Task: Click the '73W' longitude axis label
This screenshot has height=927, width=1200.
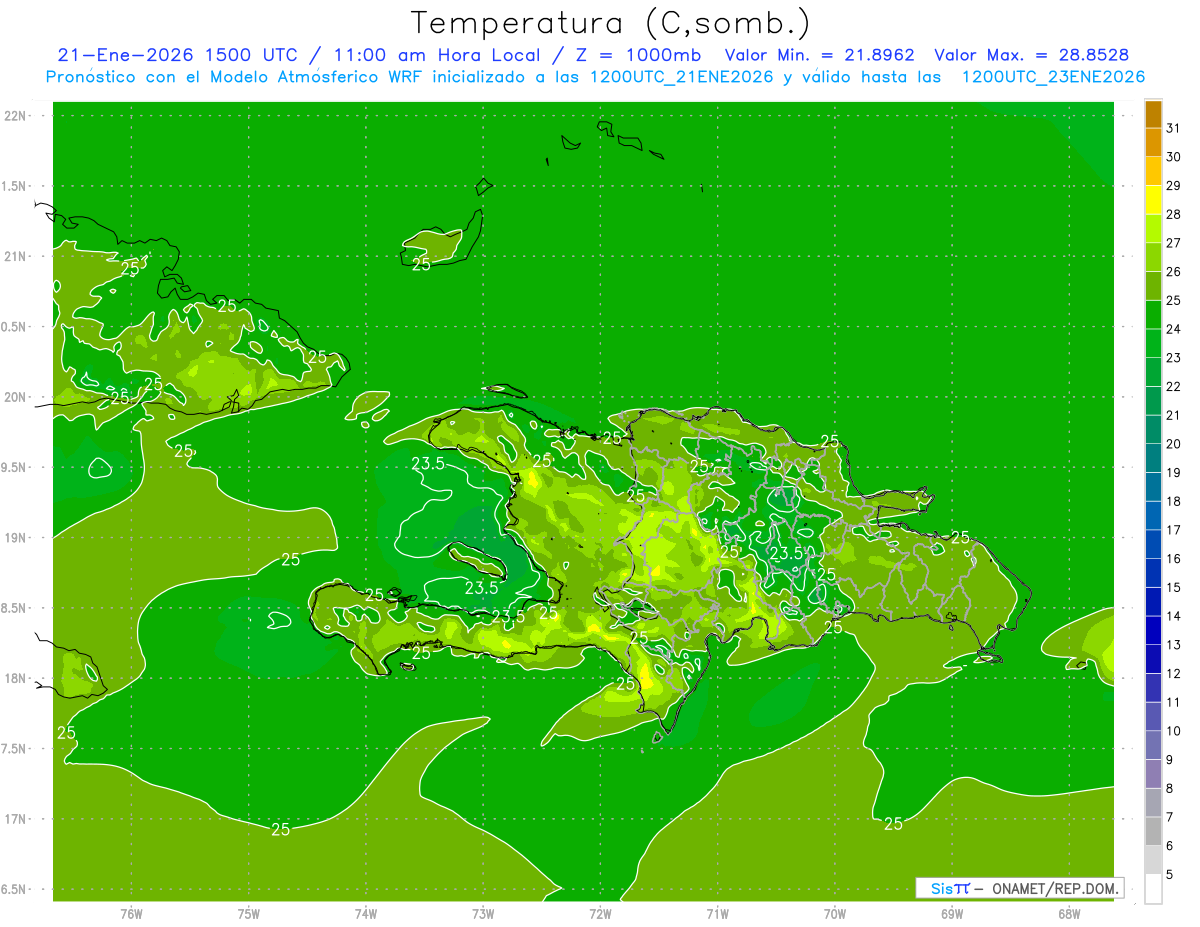Action: point(483,914)
